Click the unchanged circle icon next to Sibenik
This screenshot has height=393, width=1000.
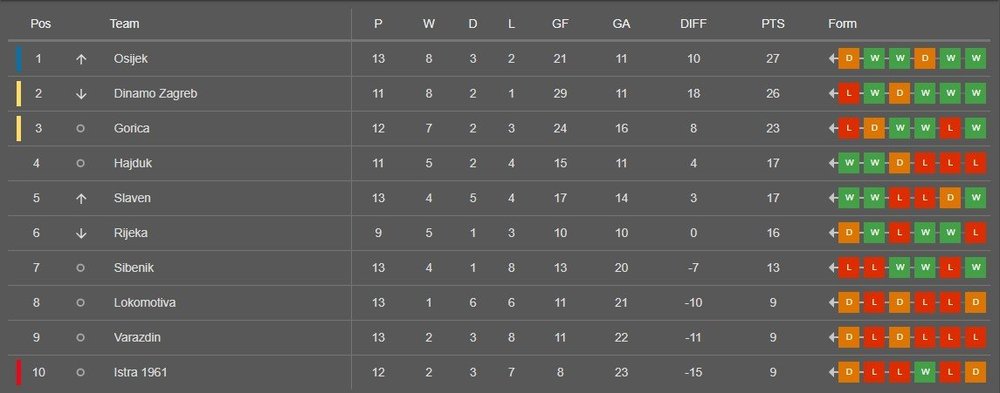tap(80, 268)
